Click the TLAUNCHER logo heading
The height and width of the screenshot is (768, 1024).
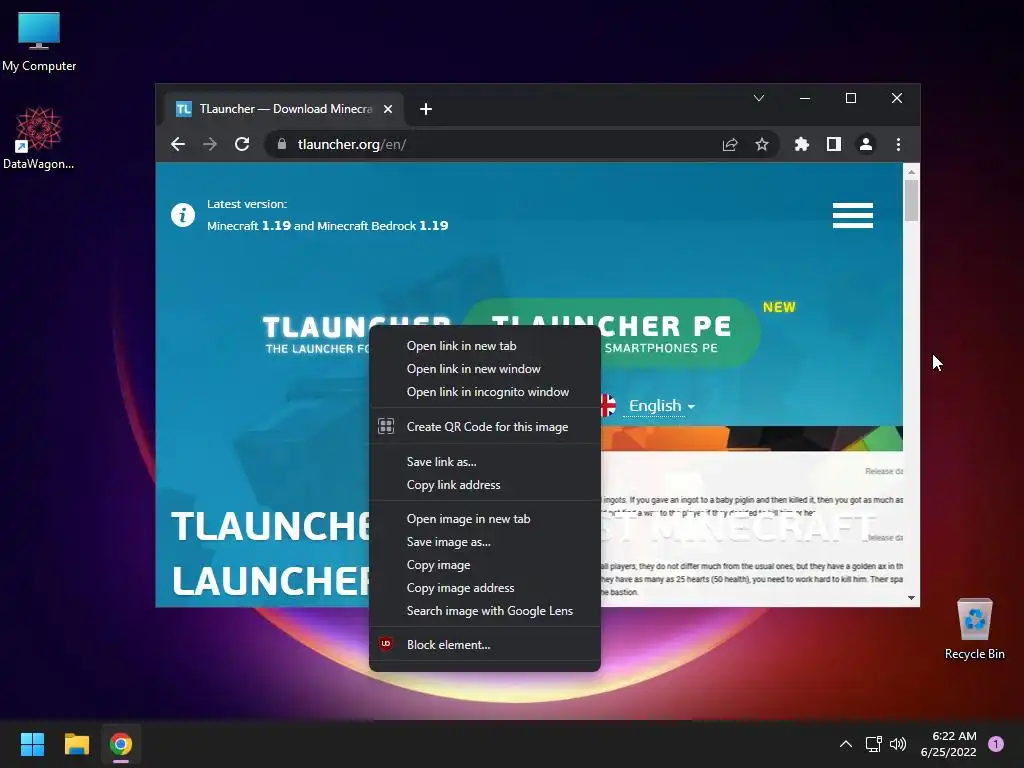tap(317, 334)
